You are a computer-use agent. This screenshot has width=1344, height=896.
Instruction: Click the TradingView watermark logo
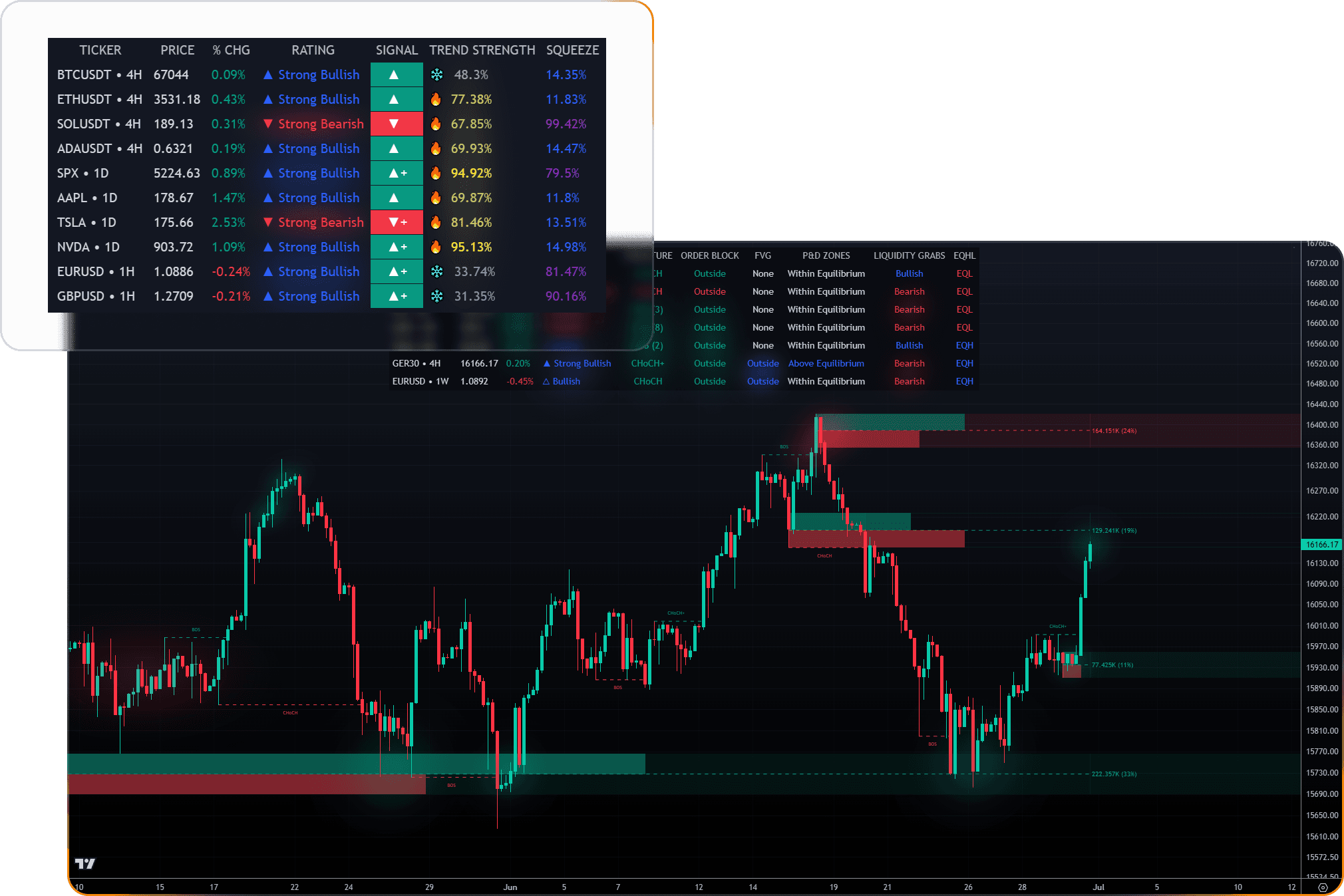tap(84, 863)
